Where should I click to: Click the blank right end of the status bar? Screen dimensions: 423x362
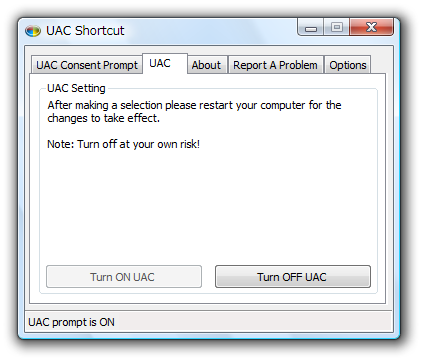coord(253,322)
